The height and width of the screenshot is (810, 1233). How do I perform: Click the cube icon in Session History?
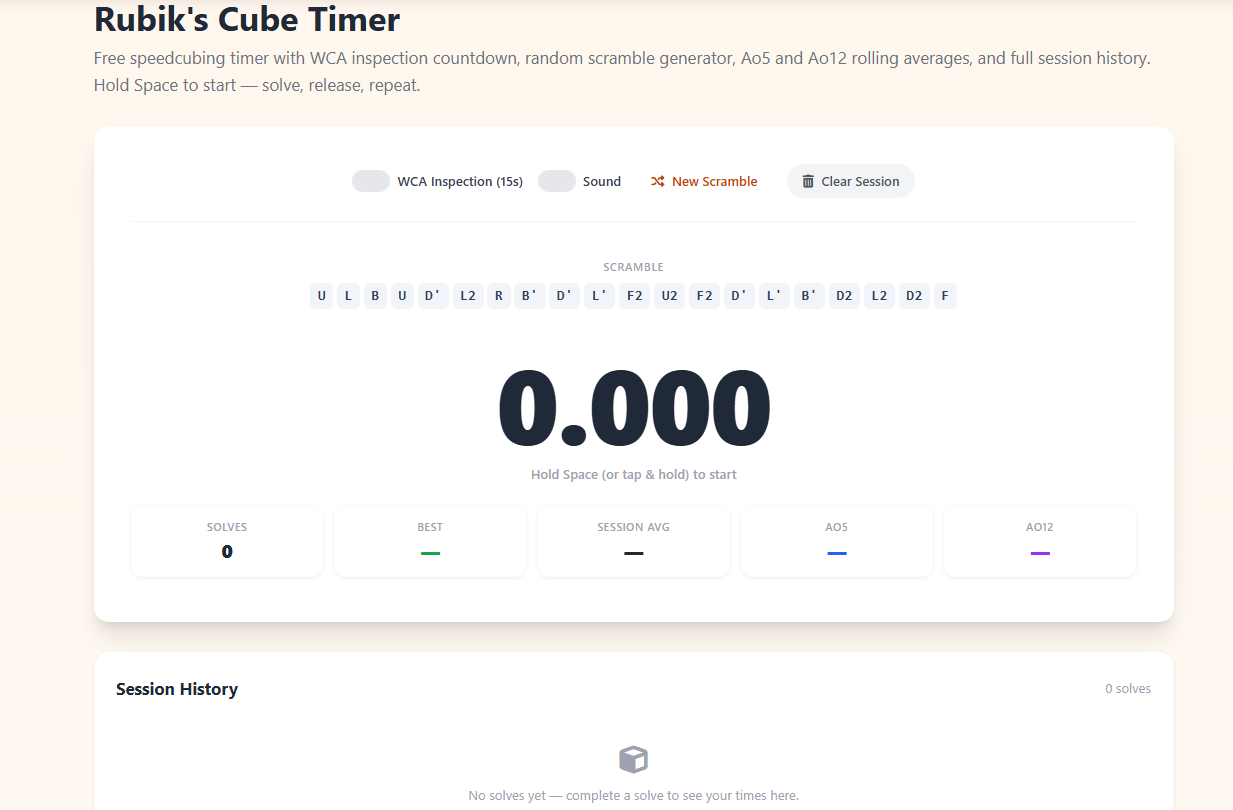(633, 759)
